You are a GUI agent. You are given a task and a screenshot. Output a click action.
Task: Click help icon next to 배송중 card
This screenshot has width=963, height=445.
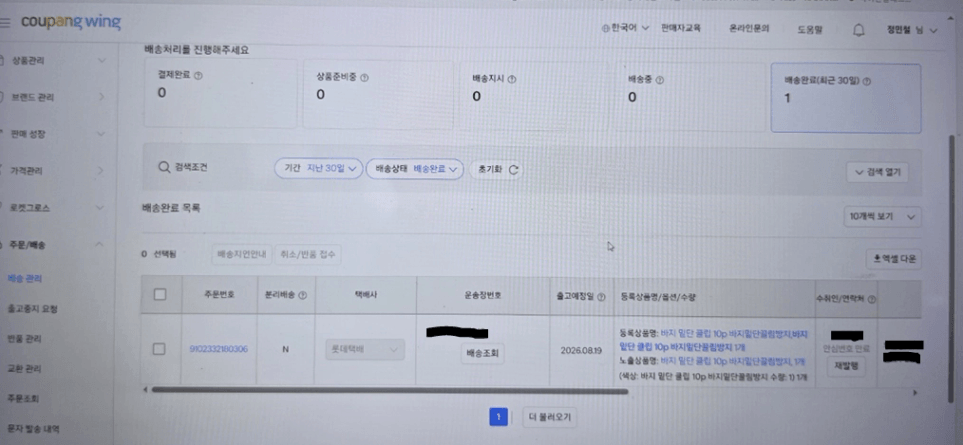pos(660,80)
